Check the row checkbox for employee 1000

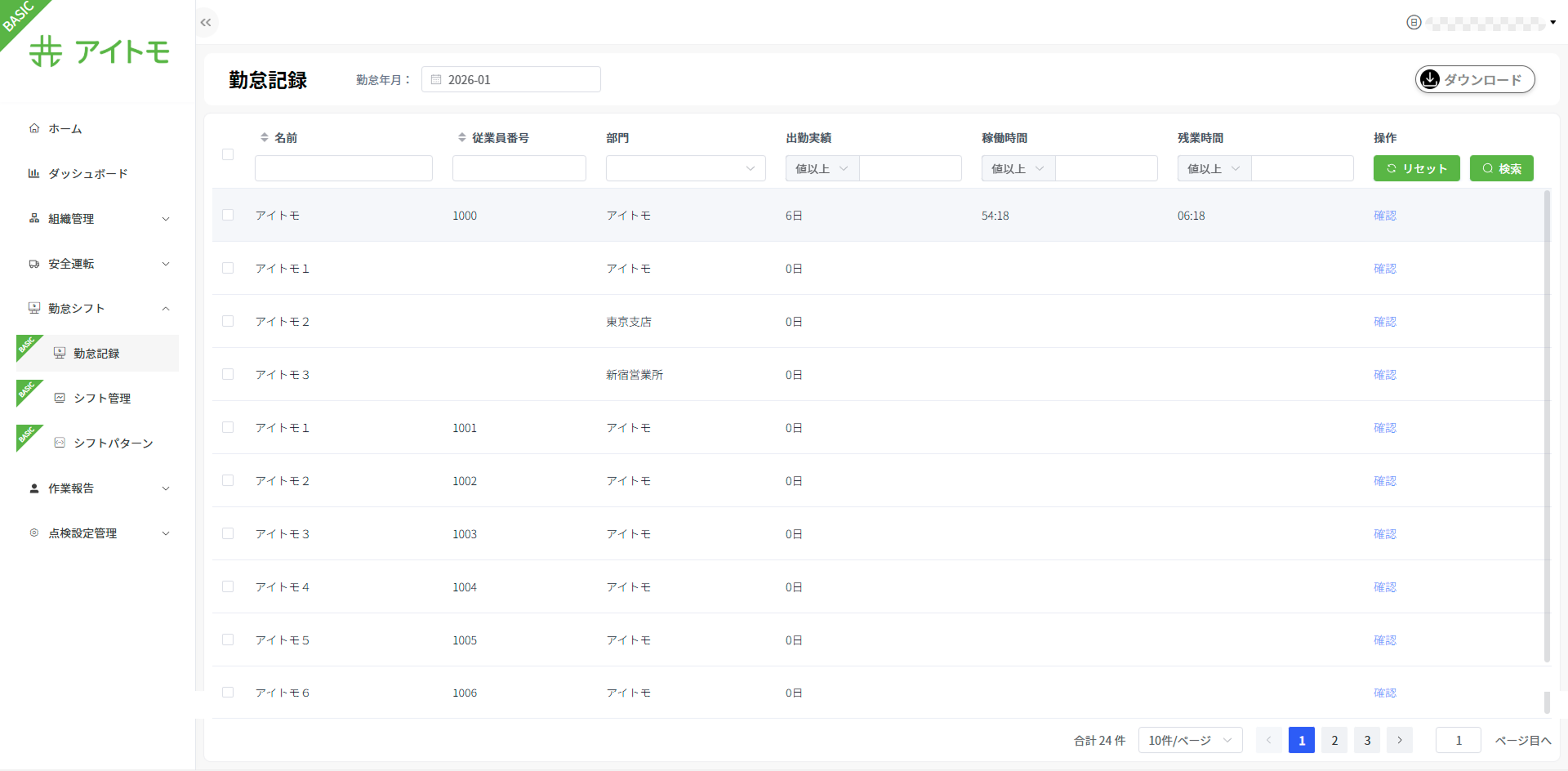228,216
